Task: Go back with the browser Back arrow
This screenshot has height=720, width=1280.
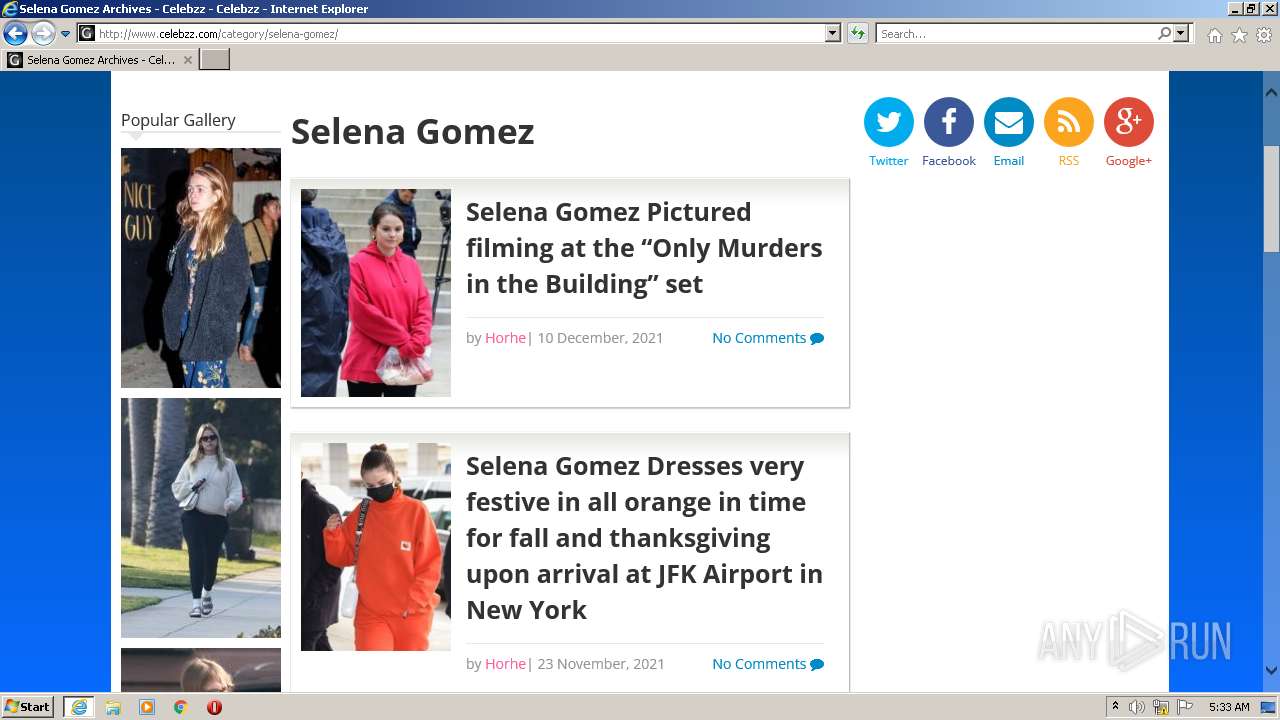Action: click(x=15, y=34)
